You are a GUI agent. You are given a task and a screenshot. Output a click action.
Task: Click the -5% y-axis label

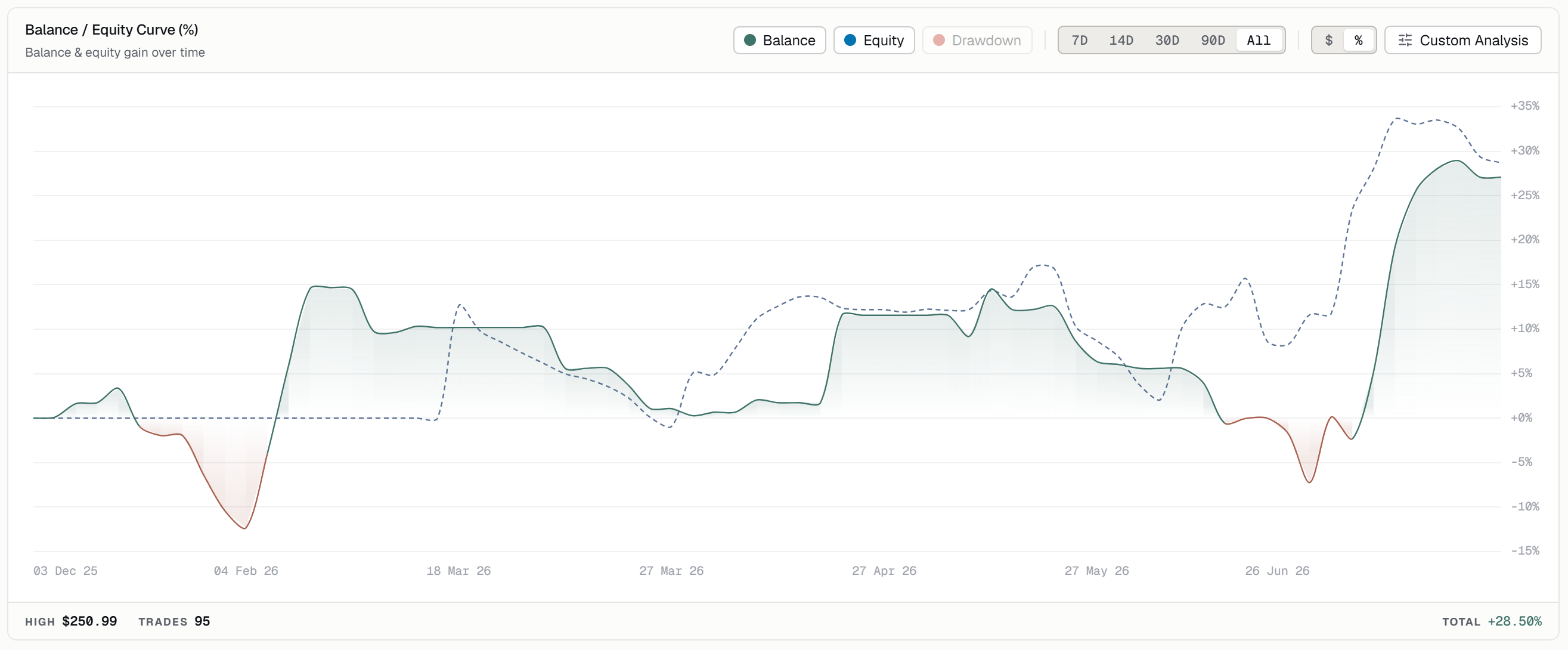1521,462
